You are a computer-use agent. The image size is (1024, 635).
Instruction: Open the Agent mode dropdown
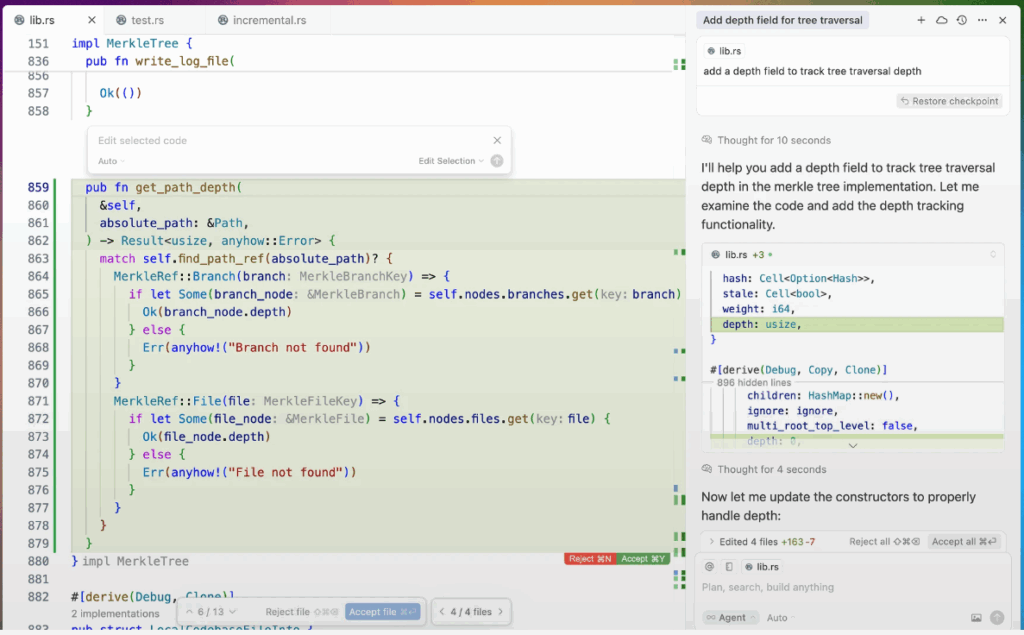(730, 618)
